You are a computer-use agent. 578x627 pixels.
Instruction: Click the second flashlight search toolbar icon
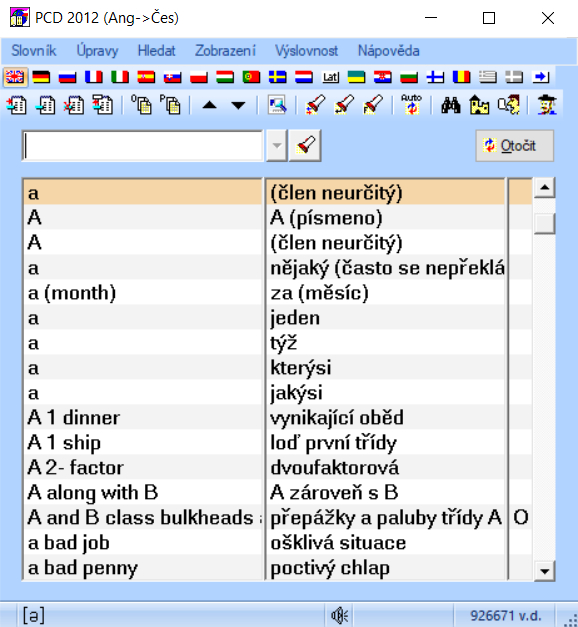coord(344,105)
